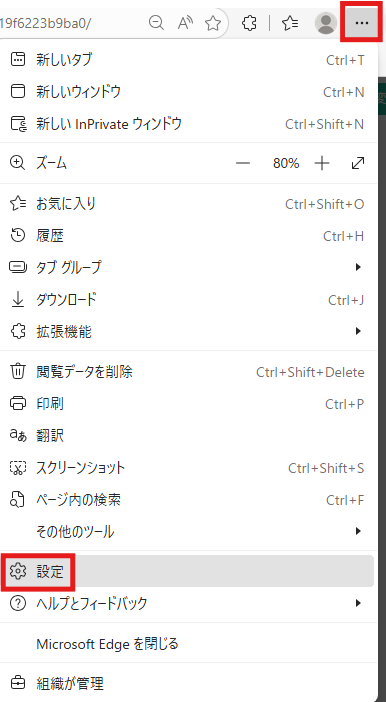
Task: Click the download arrow icon beside ダウンロード
Action: (18, 300)
